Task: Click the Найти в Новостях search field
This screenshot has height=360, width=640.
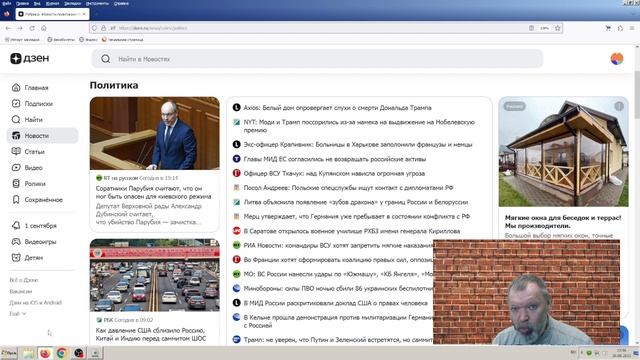Action: coord(317,59)
